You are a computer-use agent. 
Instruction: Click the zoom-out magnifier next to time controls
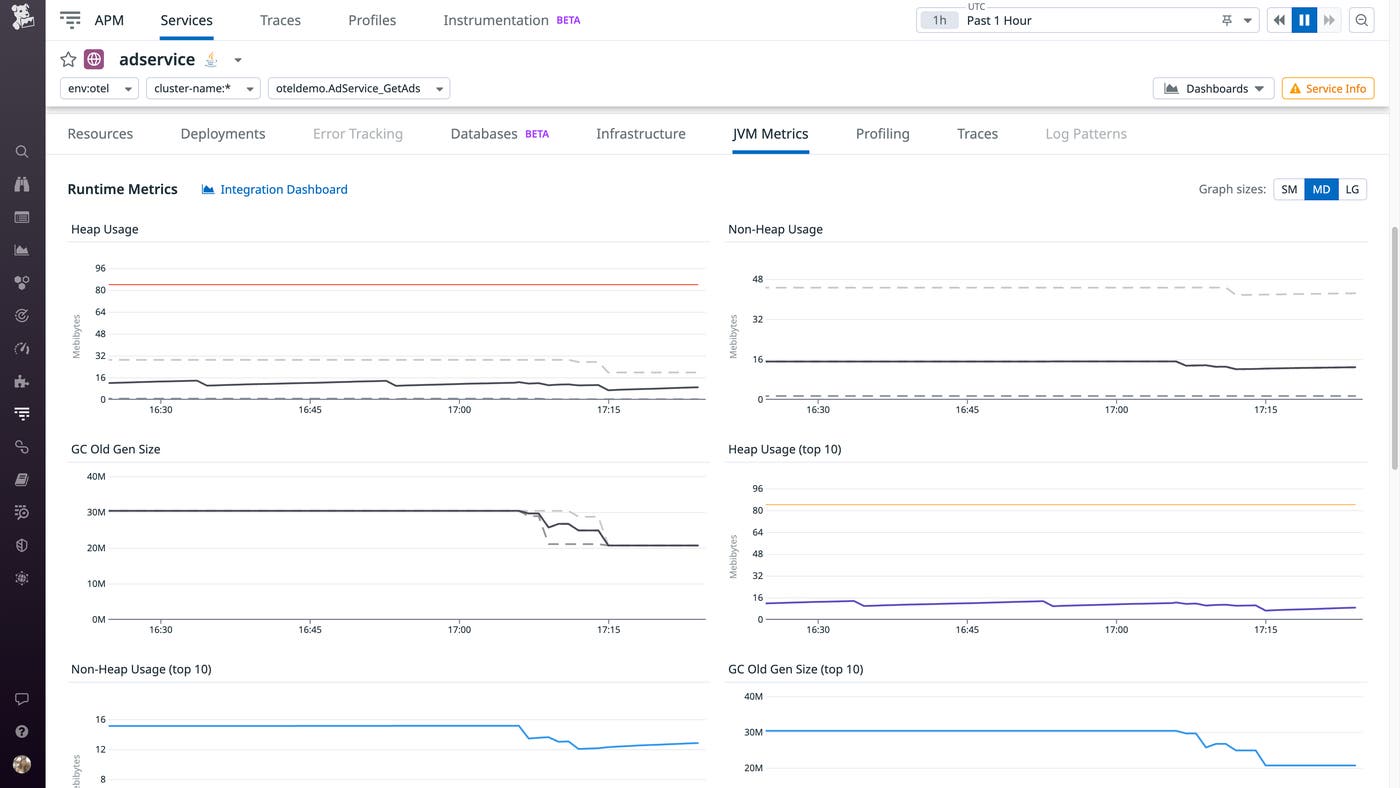1361,19
